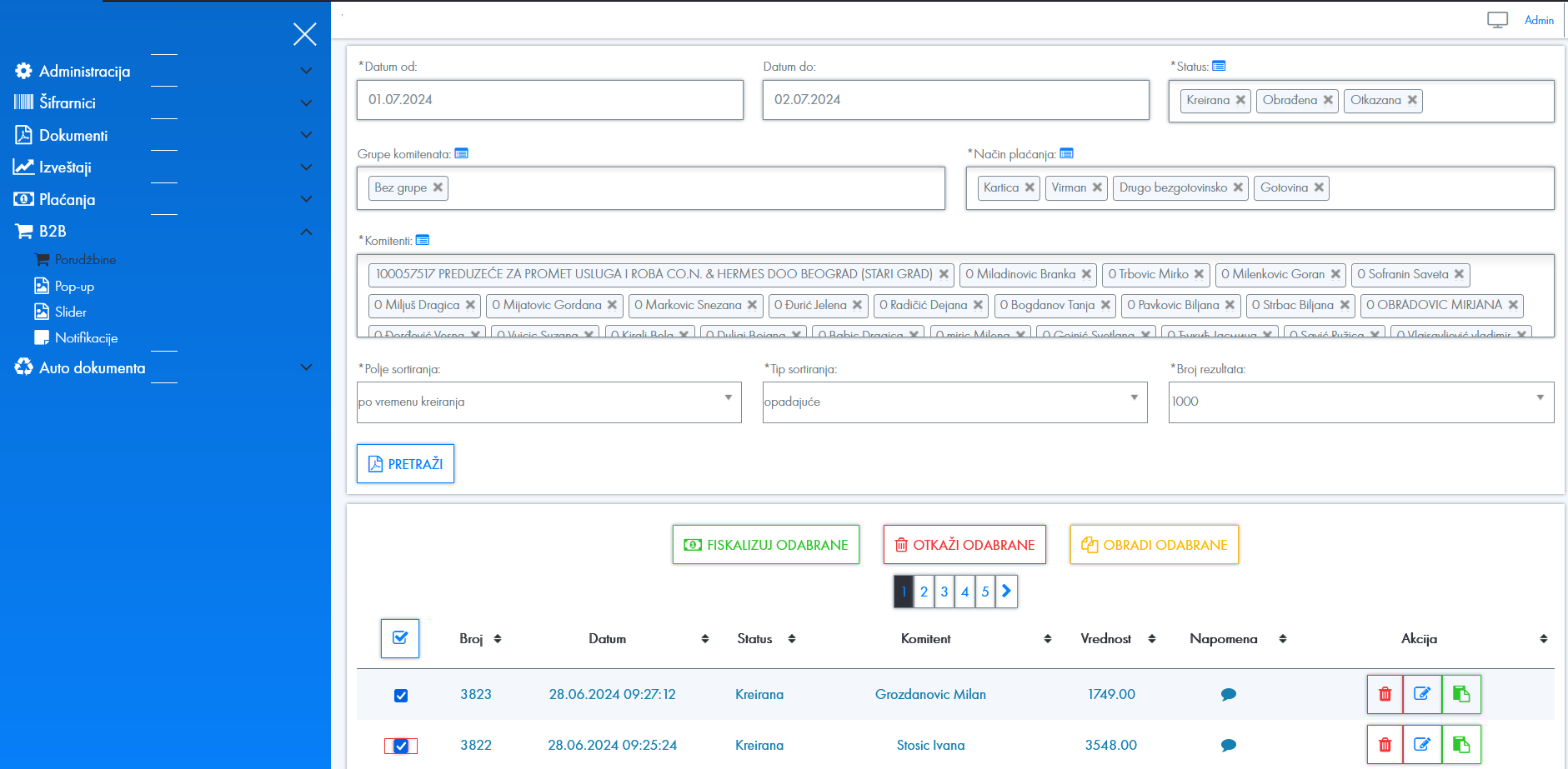Open Porudžbine in the B2B submenu
Image resolution: width=1568 pixels, height=769 pixels.
point(75,260)
